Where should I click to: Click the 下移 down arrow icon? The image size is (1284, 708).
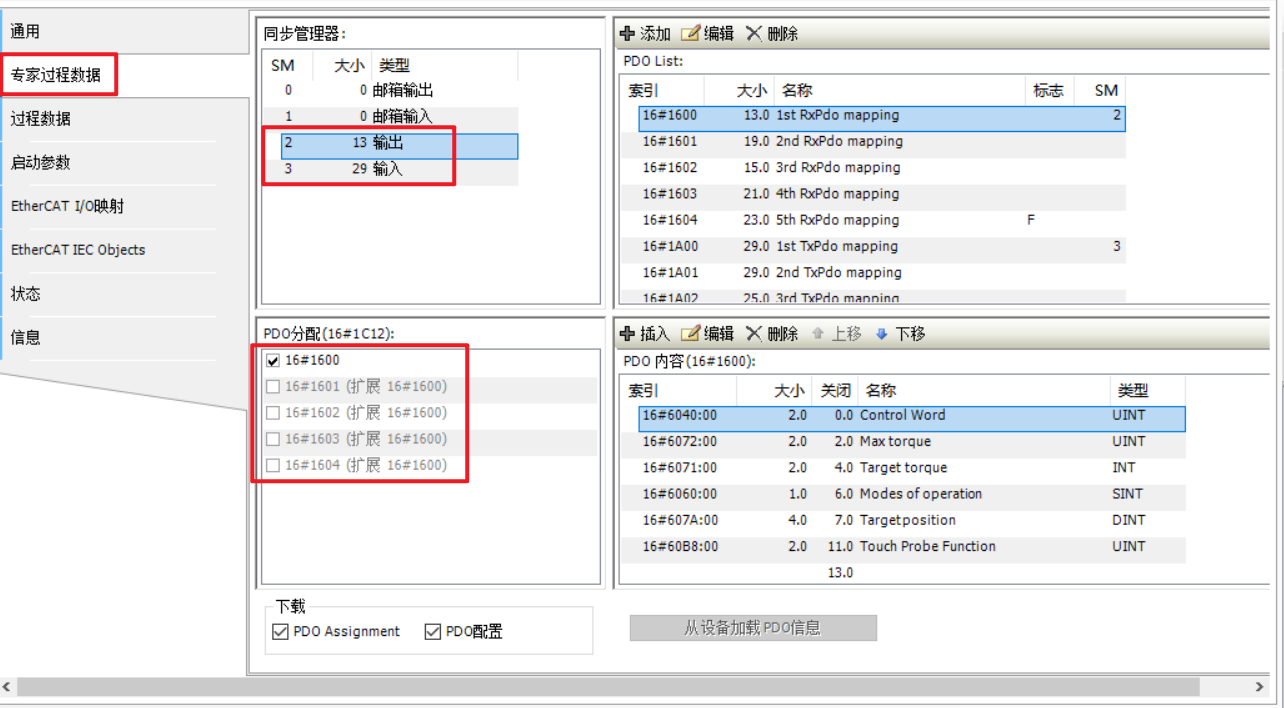881,334
